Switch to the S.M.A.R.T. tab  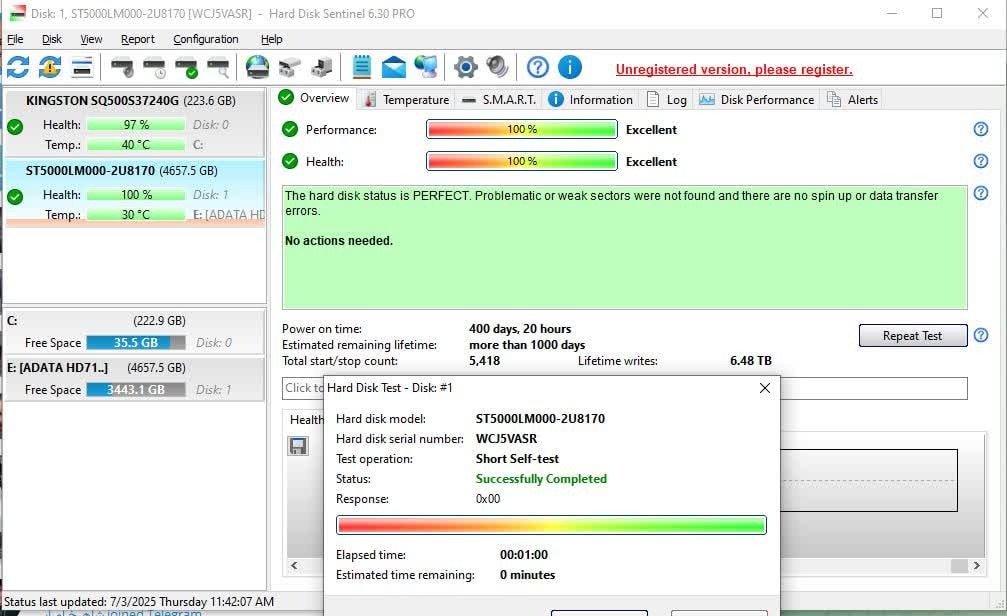tap(499, 100)
